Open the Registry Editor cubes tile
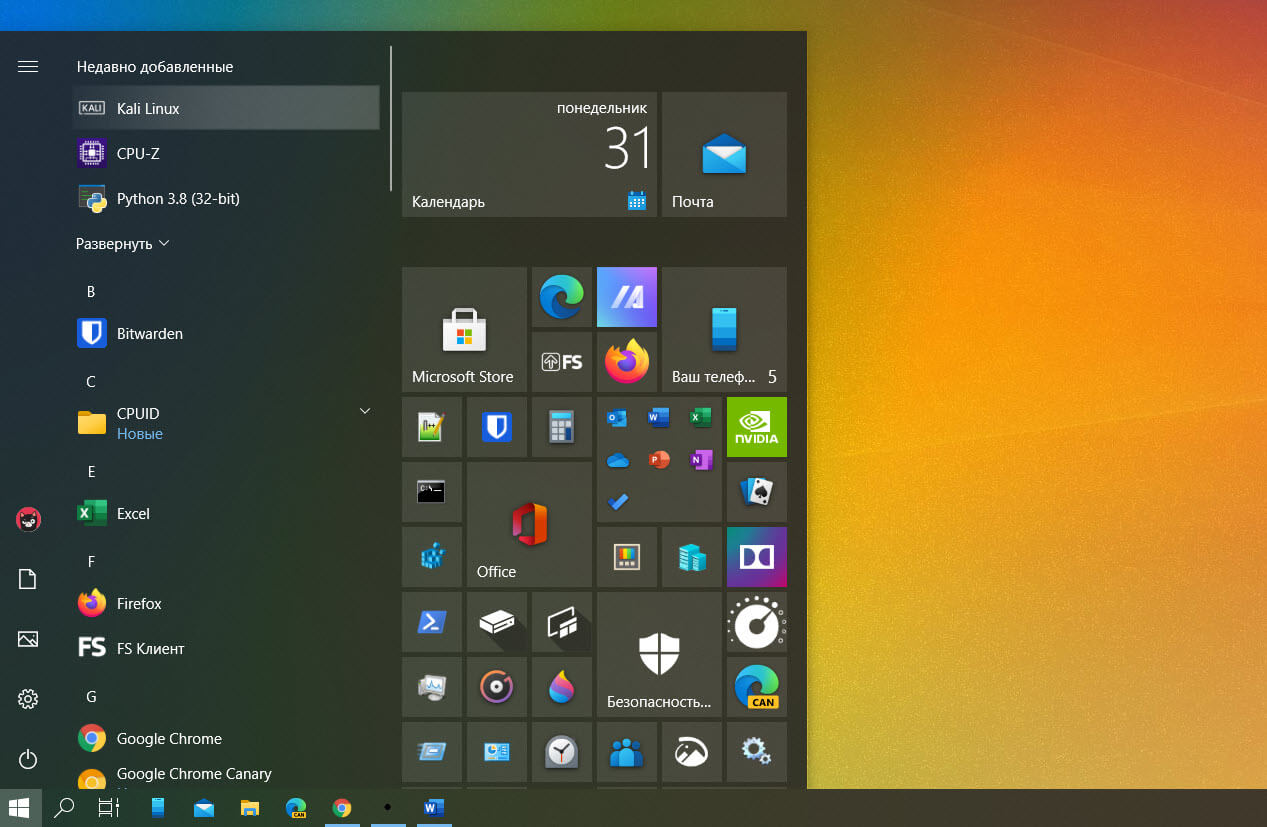This screenshot has height=827, width=1267. coord(432,557)
